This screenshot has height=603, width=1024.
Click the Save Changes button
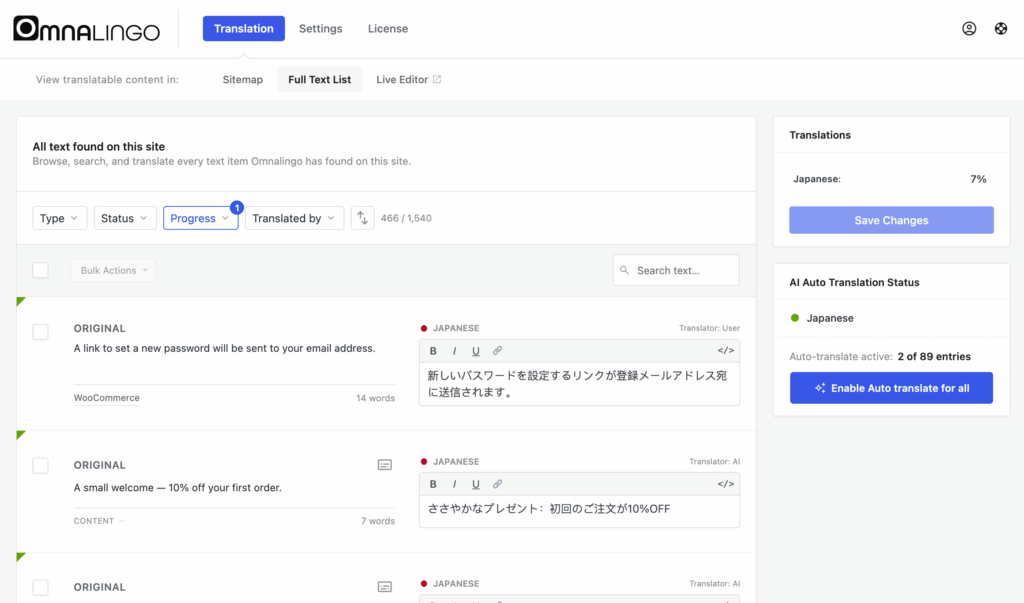891,220
